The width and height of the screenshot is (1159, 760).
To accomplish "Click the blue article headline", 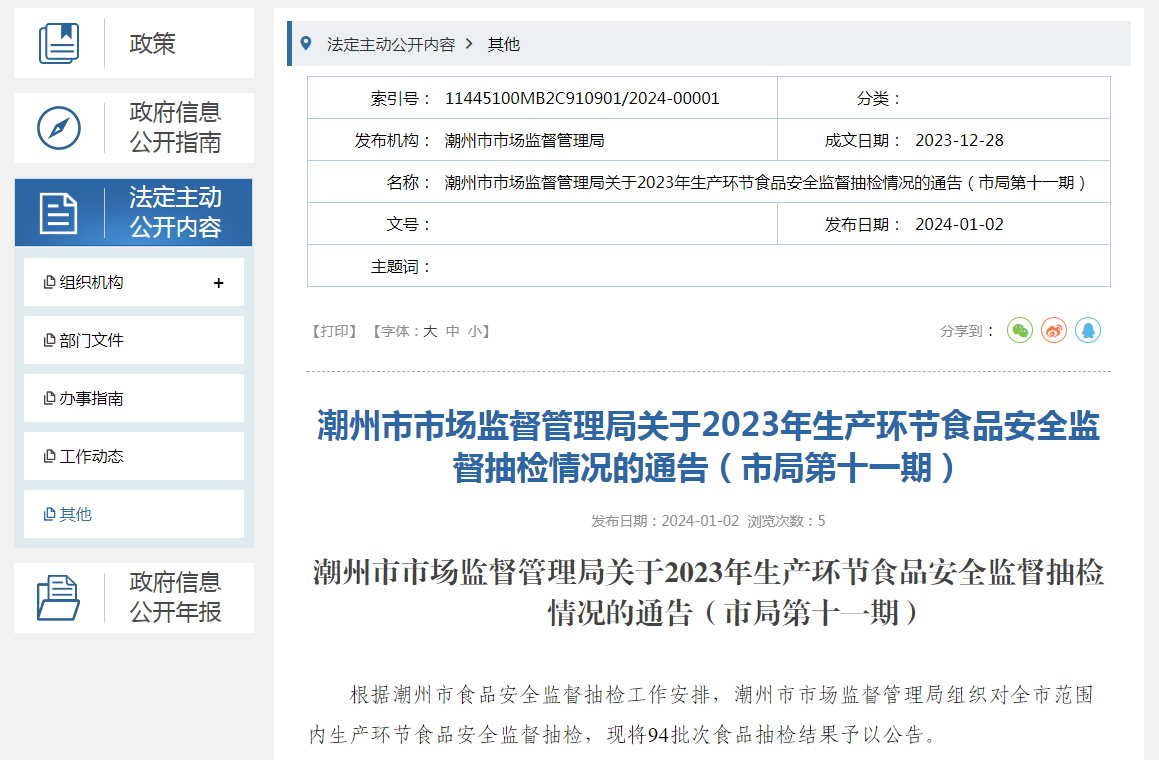I will click(x=708, y=447).
